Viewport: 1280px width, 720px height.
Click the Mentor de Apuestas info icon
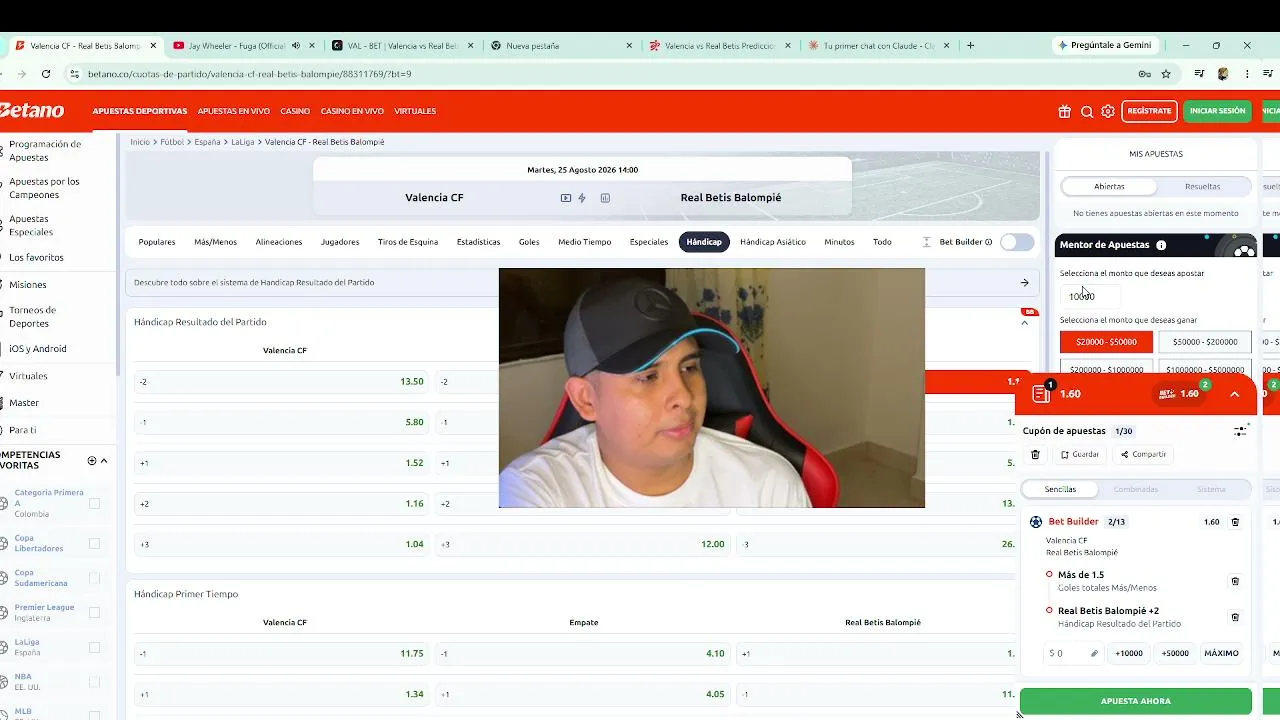point(1161,245)
